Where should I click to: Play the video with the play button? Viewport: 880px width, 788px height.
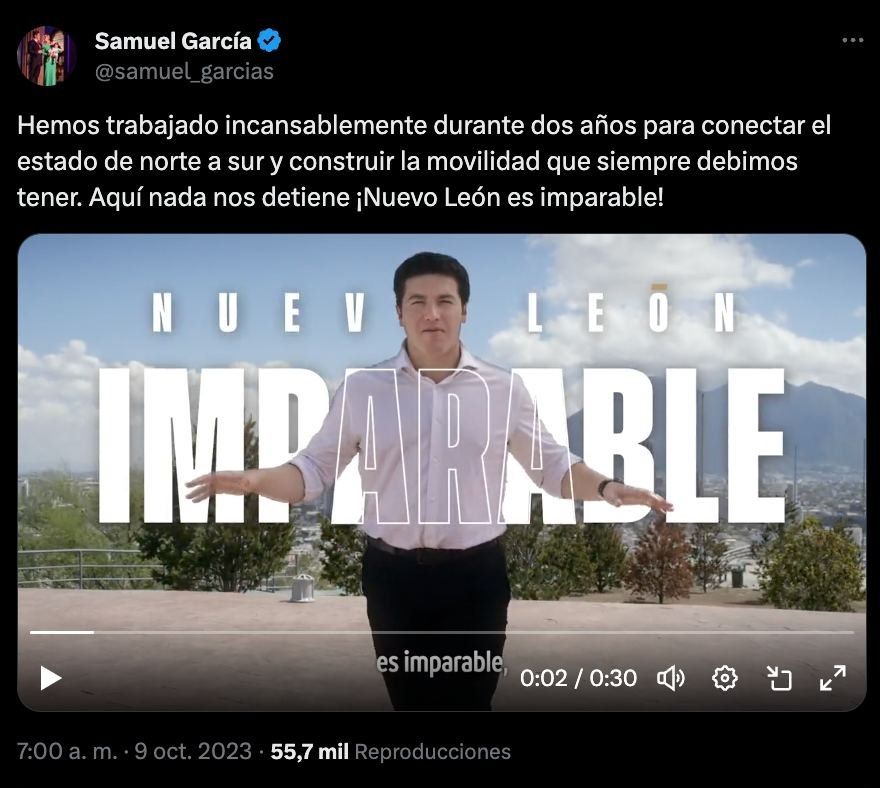click(51, 678)
